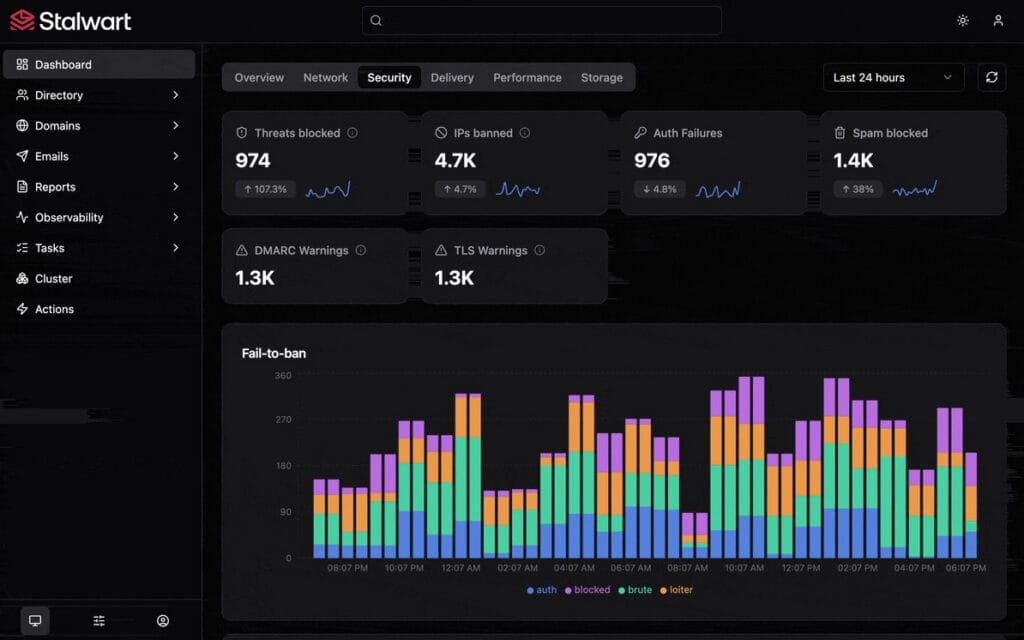Click the monitor icon at sidebar bottom
This screenshot has width=1024, height=640.
pyautogui.click(x=37, y=620)
